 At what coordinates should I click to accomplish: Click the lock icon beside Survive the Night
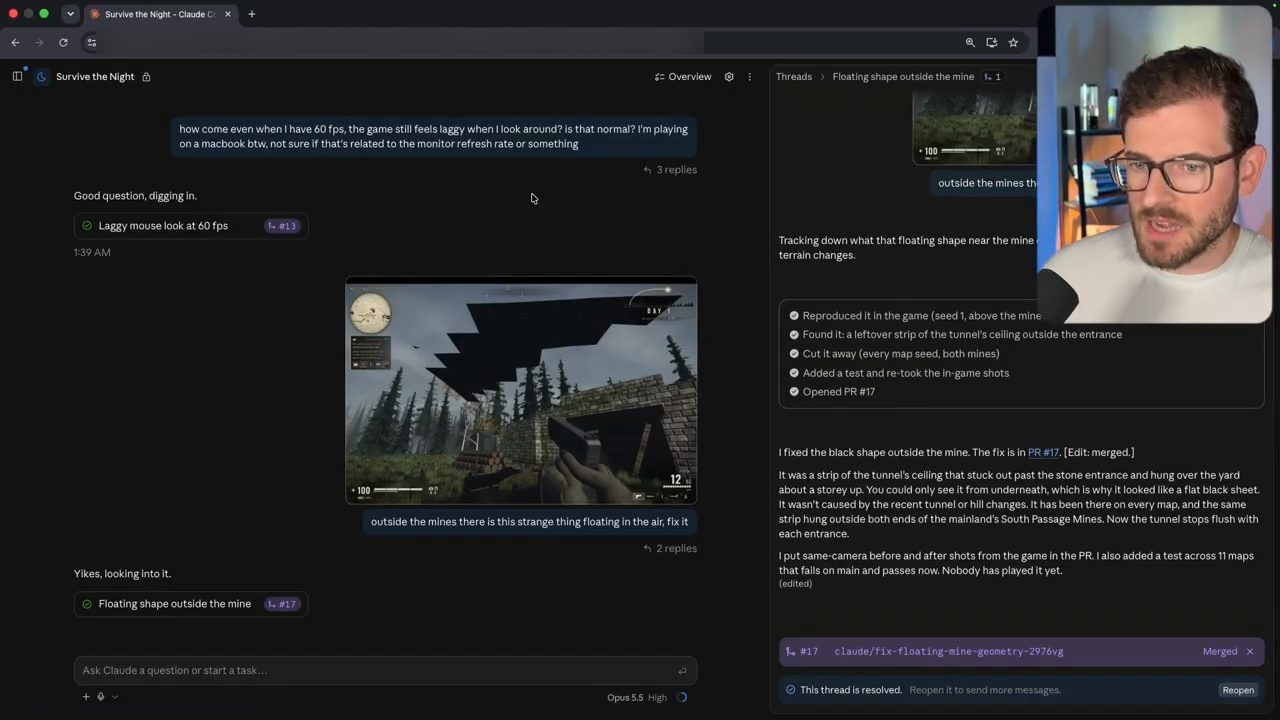tap(146, 77)
